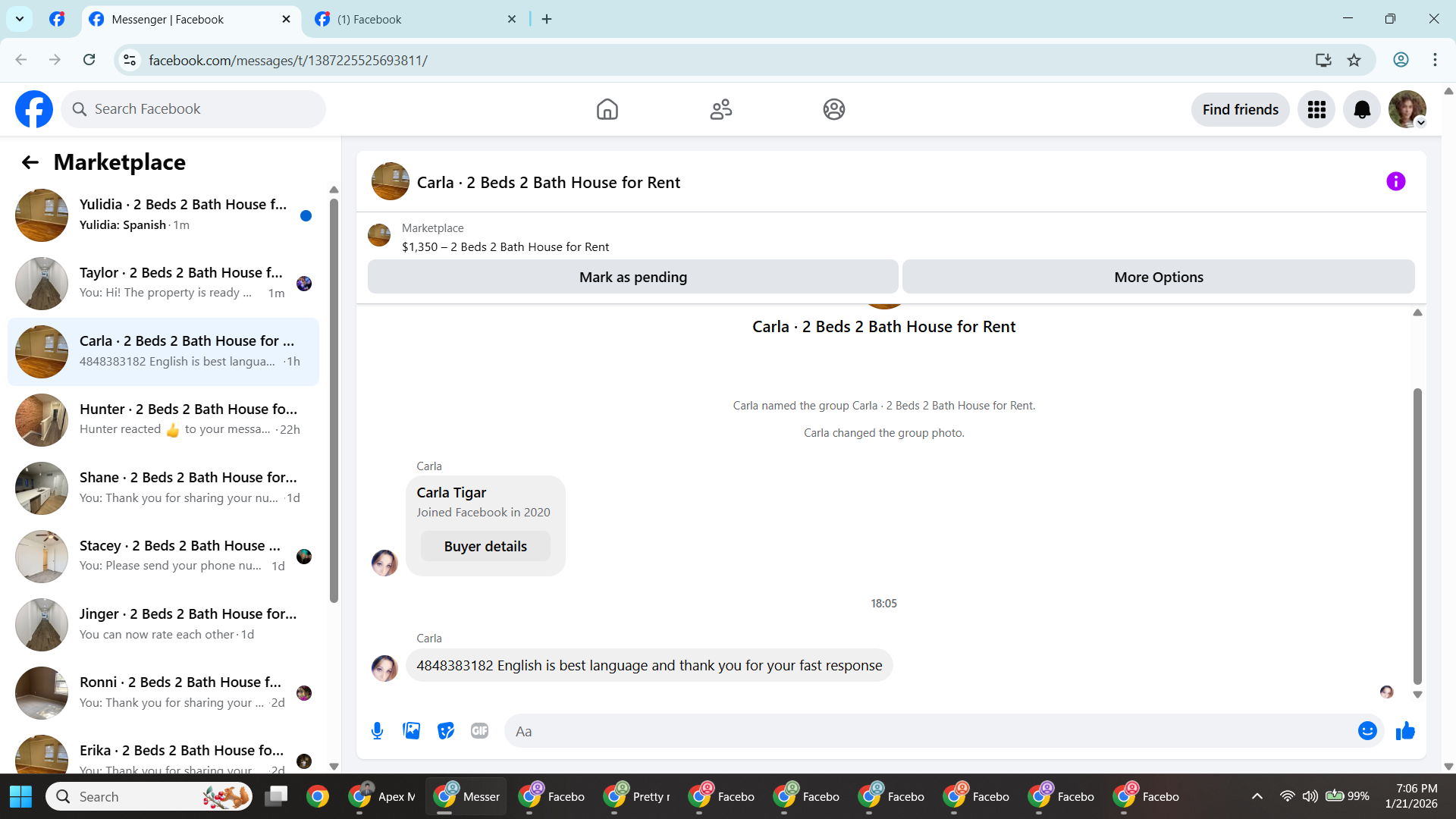Open the Facebook menu grid icon

[x=1316, y=110]
